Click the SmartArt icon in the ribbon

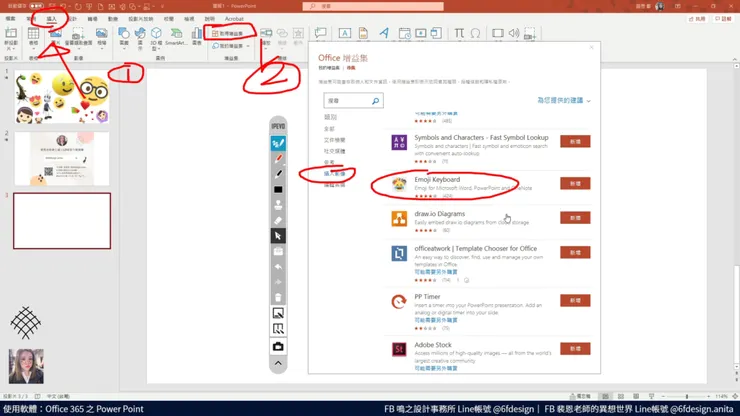click(x=176, y=36)
